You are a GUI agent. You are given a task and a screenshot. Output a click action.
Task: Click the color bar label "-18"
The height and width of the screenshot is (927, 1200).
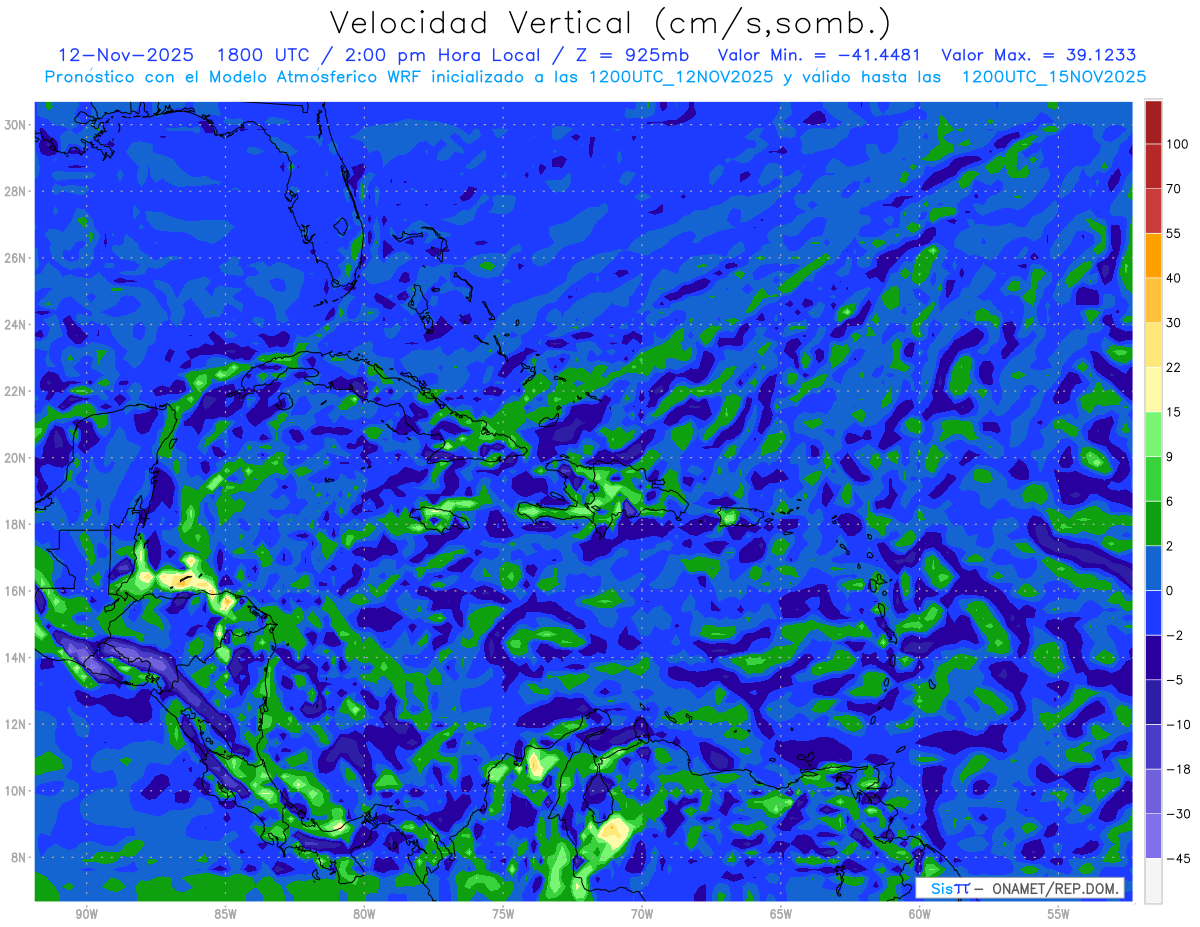1177,769
